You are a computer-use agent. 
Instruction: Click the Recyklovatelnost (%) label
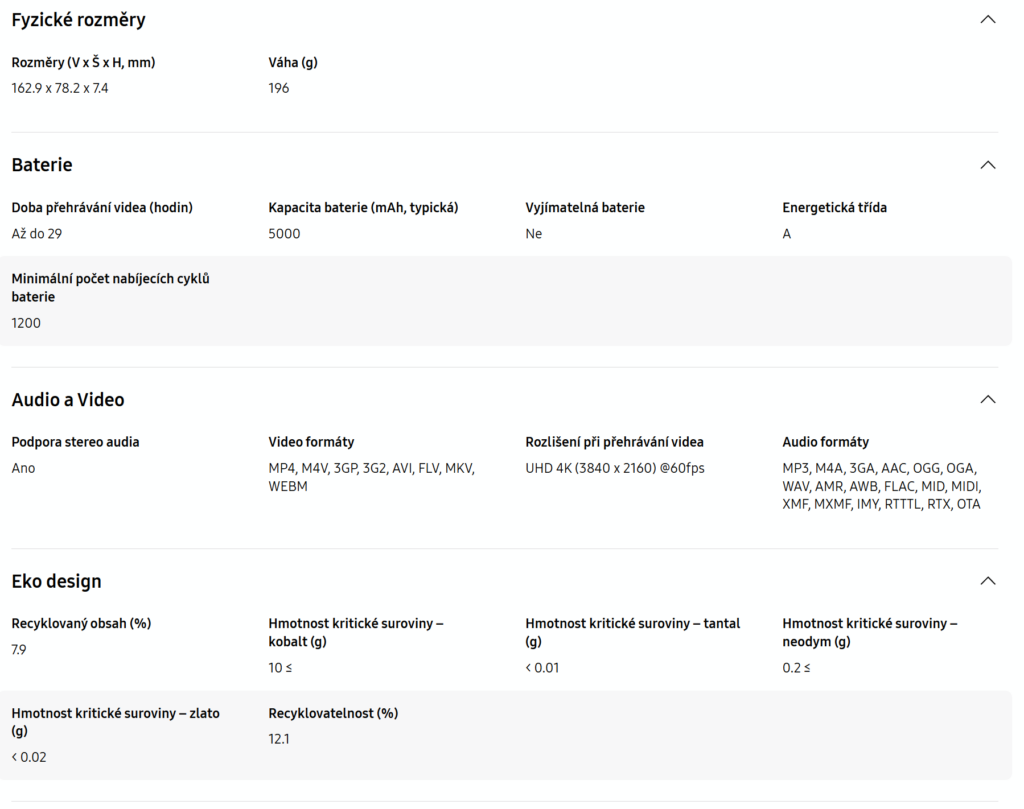tap(333, 714)
